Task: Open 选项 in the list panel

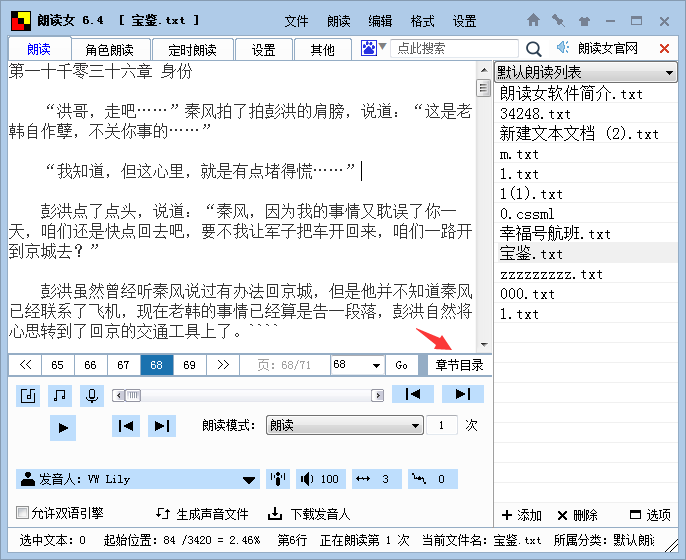Action: pyautogui.click(x=650, y=515)
